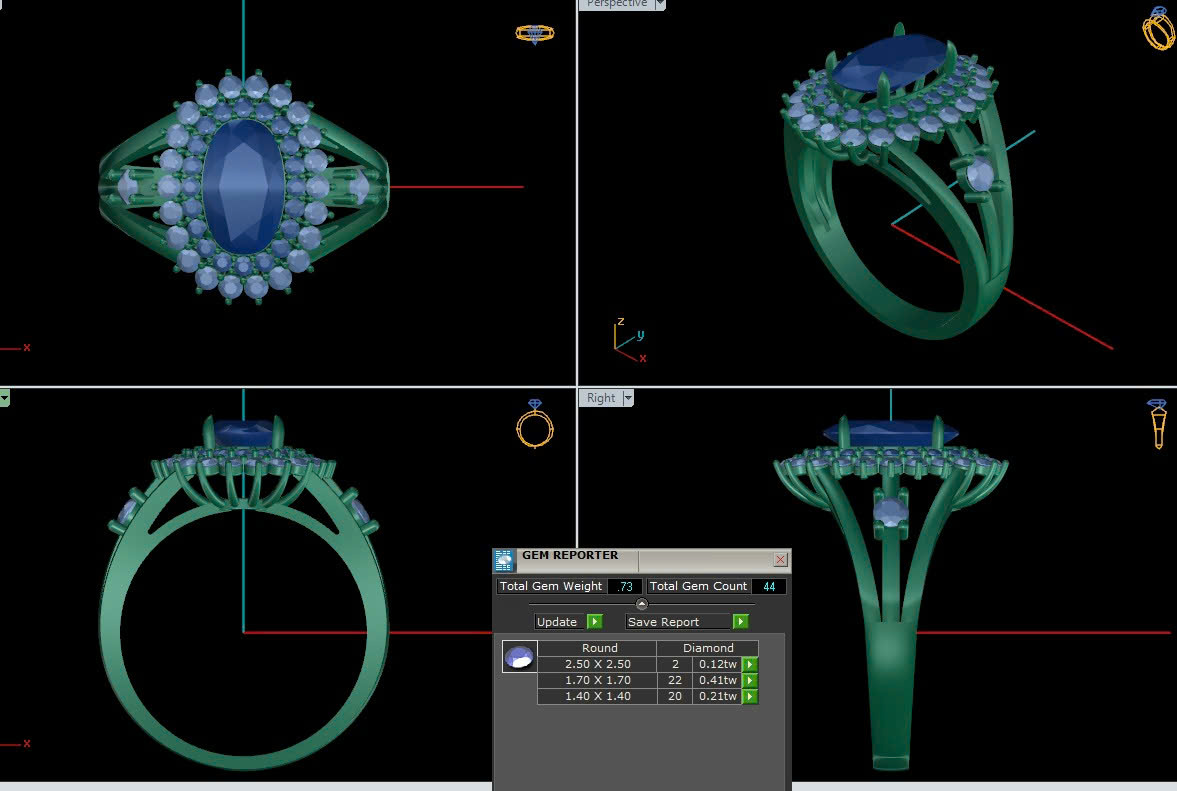Select the Perspective viewport title tab
The width and height of the screenshot is (1177, 791).
[616, 4]
